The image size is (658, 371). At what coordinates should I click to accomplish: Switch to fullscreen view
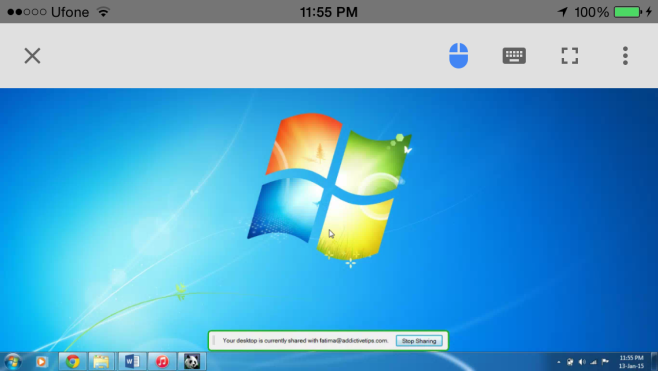[570, 56]
